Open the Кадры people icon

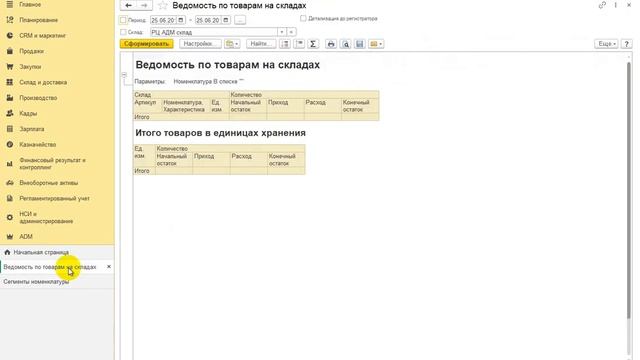10,113
